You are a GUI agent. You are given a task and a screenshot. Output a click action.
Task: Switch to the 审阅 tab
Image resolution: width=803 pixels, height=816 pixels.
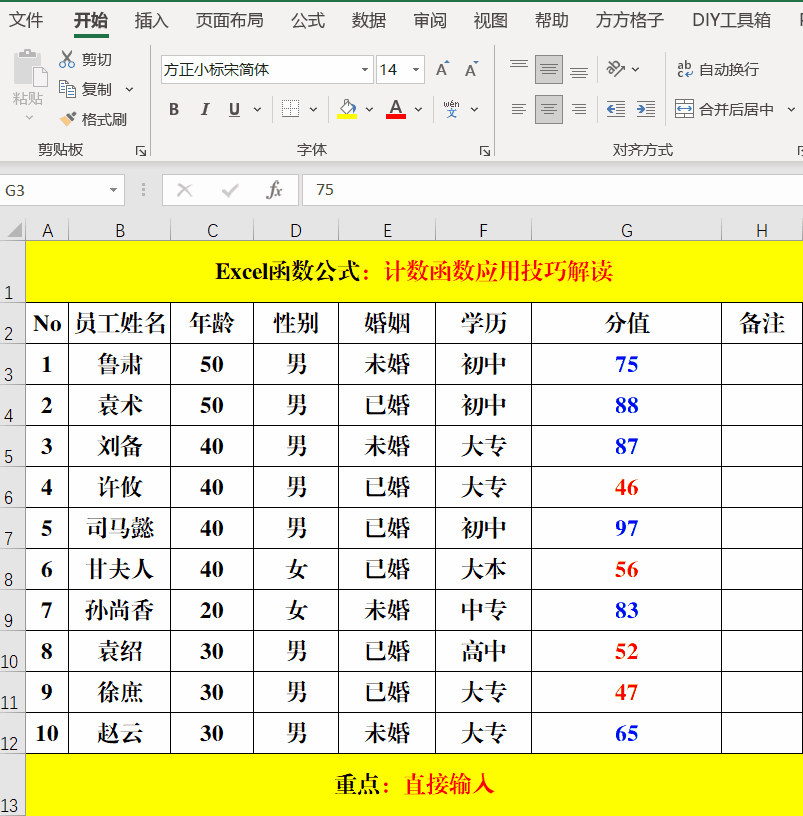coord(429,20)
